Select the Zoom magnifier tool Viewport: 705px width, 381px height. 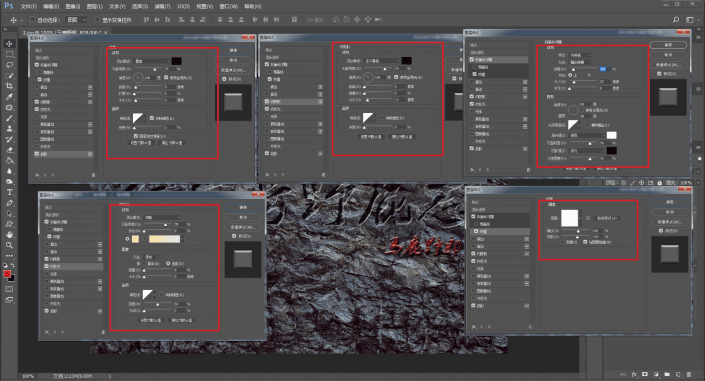9,245
